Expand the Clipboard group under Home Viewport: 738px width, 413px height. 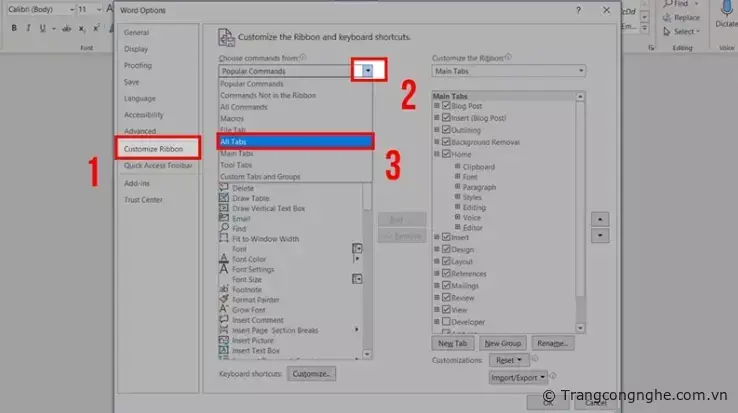(x=457, y=167)
